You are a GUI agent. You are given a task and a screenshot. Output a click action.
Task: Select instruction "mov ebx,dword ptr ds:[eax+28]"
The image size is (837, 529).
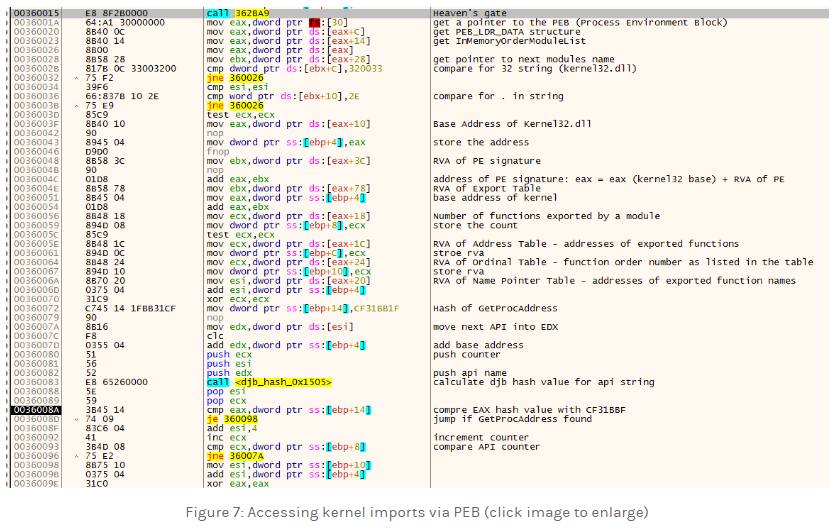point(289,59)
